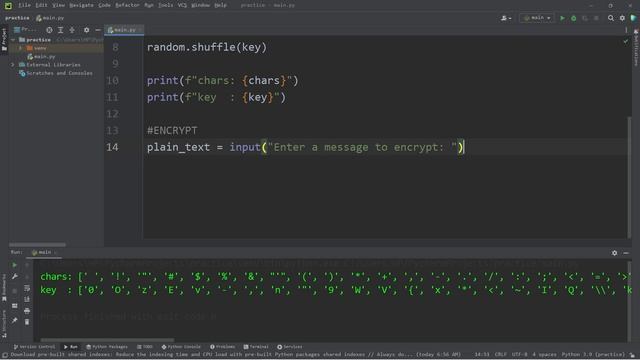This screenshot has height=360, width=640.
Task: Toggle the Structure side tab
Action: pyautogui.click(x=4, y=324)
